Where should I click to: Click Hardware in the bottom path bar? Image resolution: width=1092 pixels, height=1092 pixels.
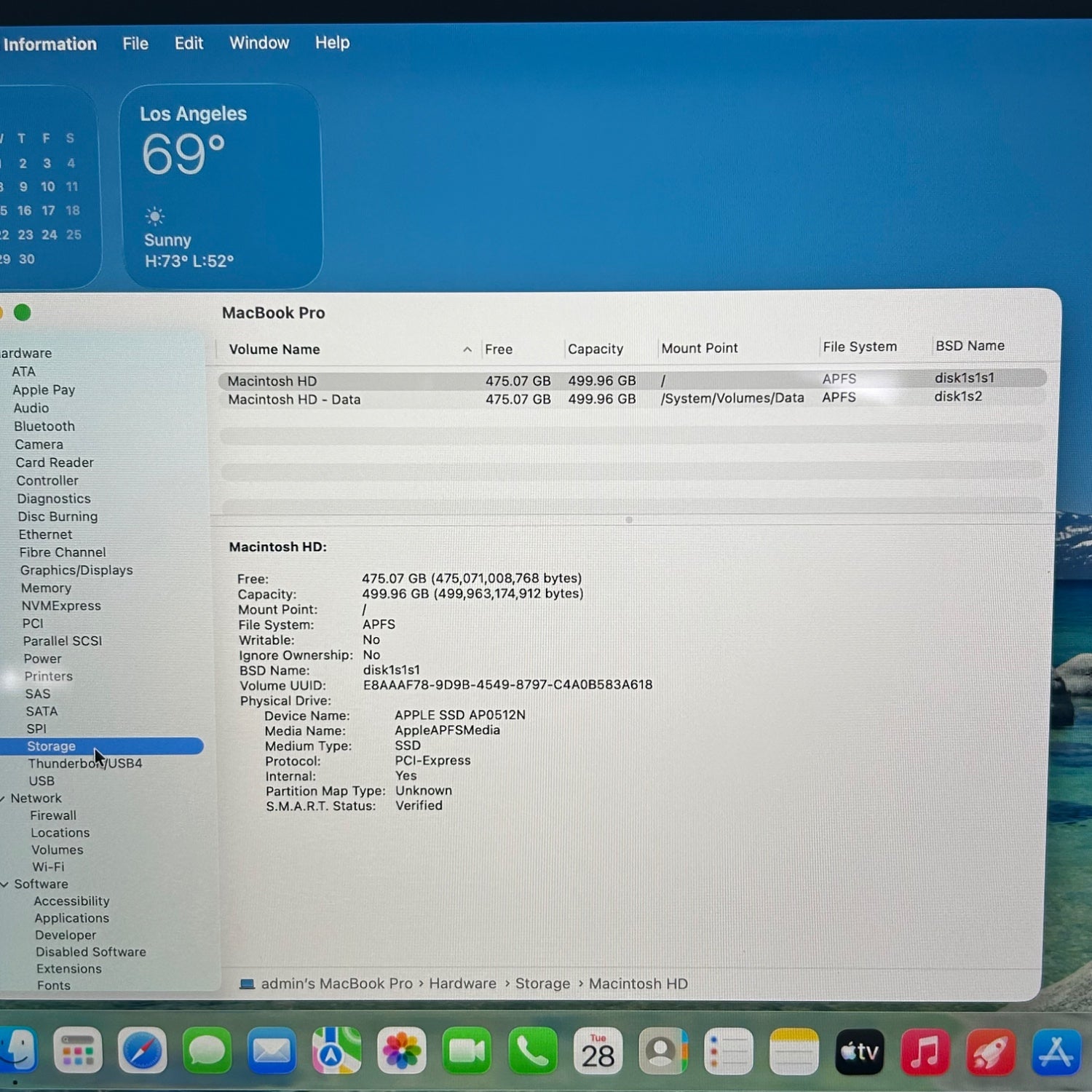coord(462,984)
